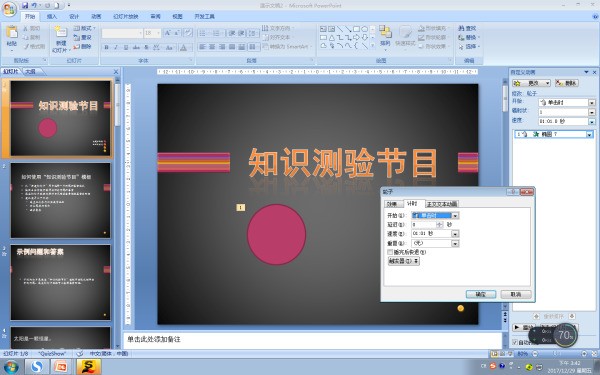
Task: Click the Replace (替换) button
Action: coord(469,38)
